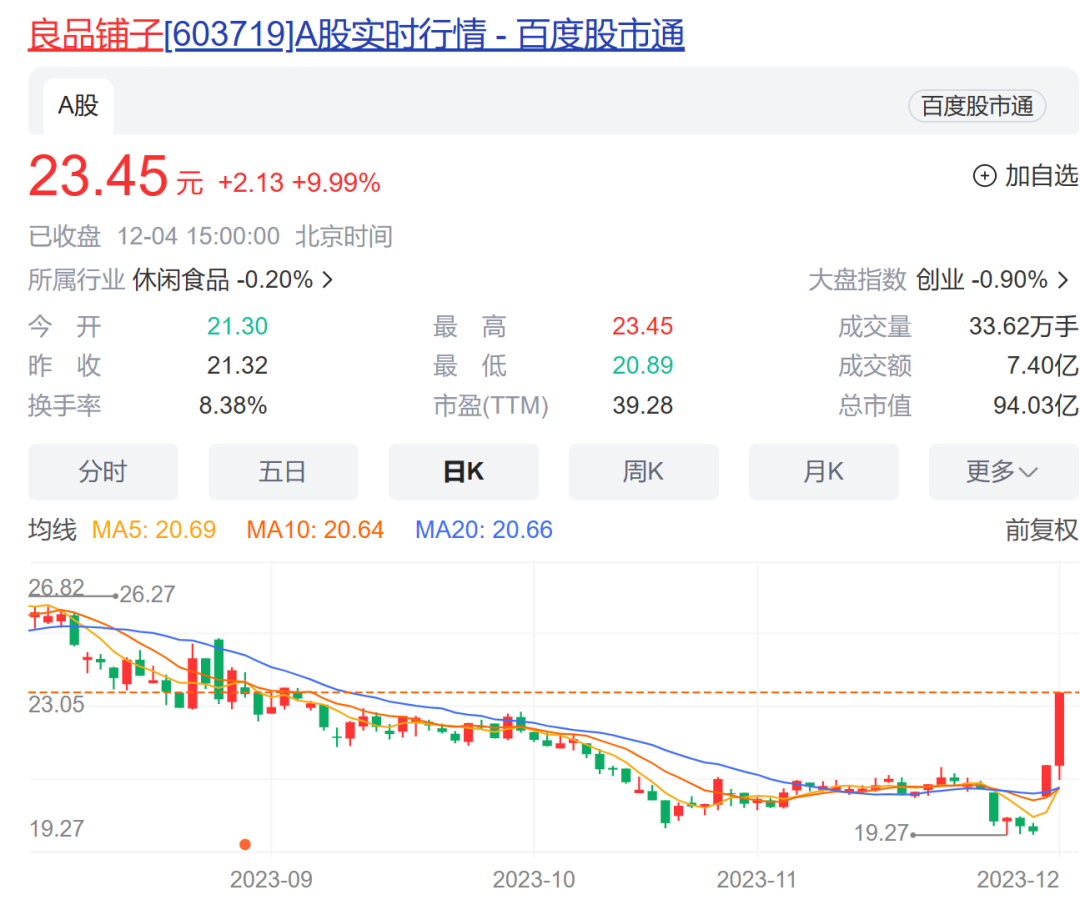The image size is (1080, 900).
Task: Click the 成交额 value 7.40亿
Action: pyautogui.click(x=1042, y=365)
